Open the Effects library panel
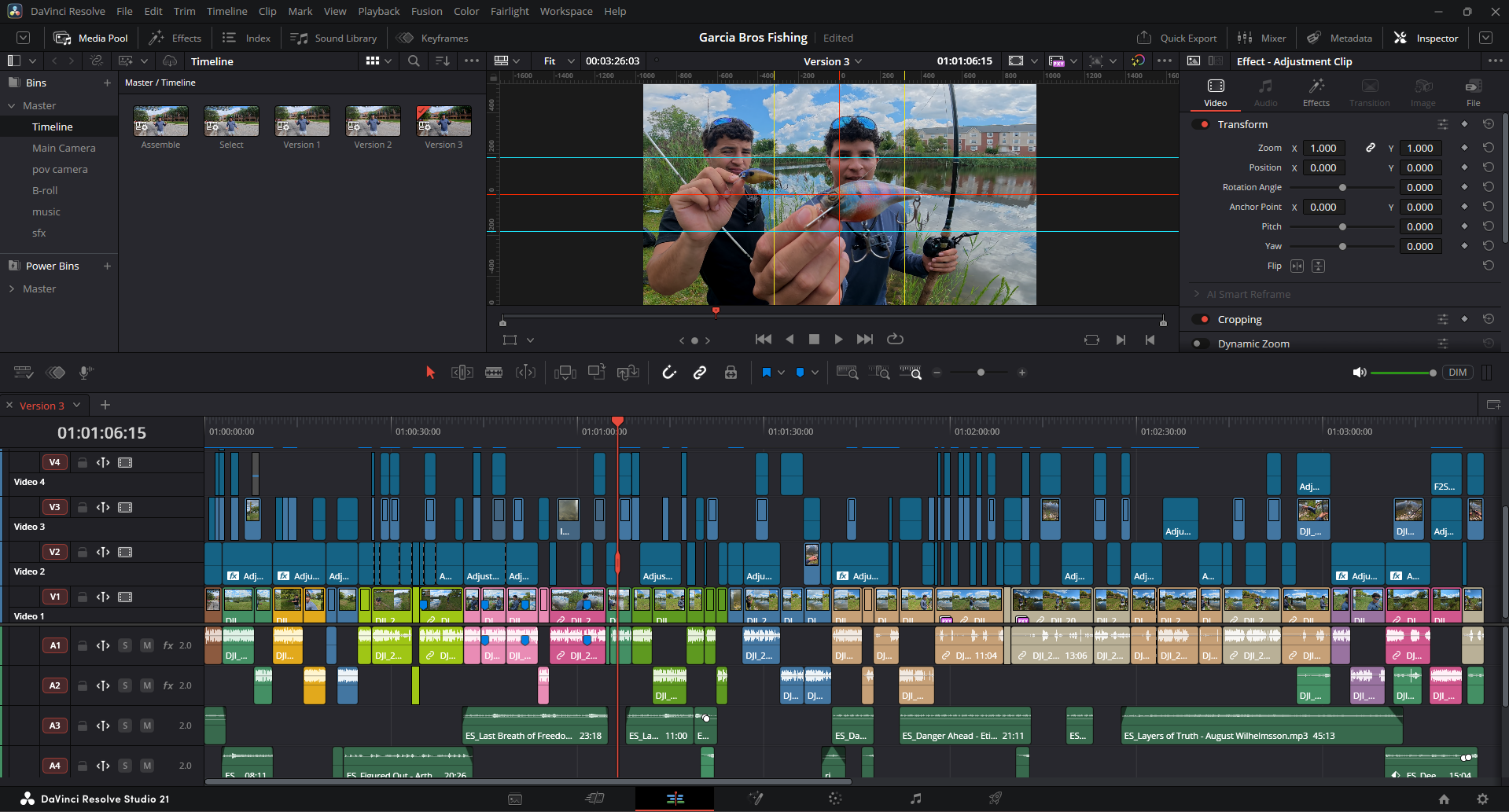The height and width of the screenshot is (812, 1509). click(x=175, y=38)
